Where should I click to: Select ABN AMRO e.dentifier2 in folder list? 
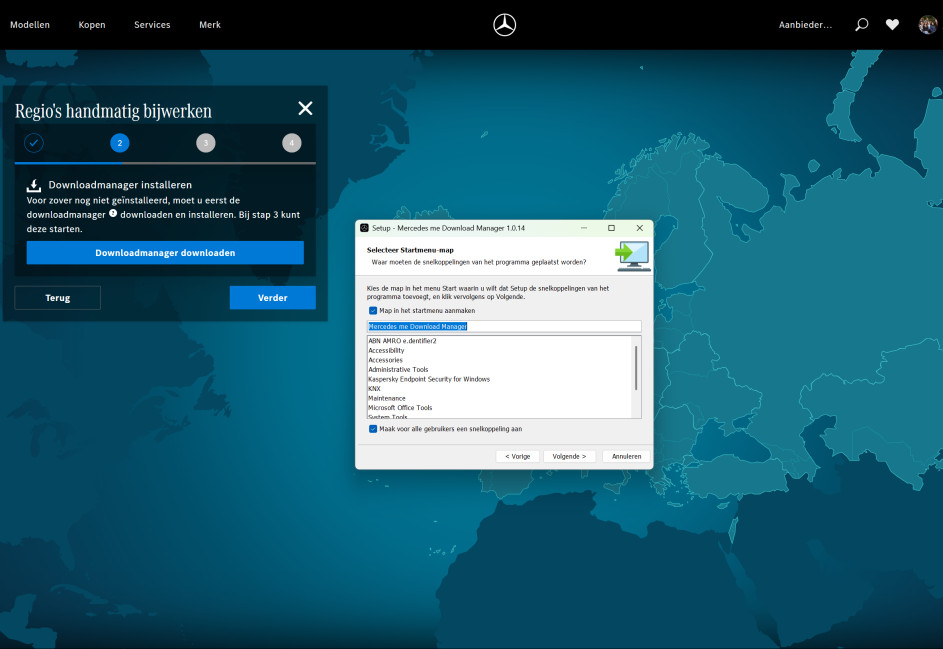tap(402, 340)
